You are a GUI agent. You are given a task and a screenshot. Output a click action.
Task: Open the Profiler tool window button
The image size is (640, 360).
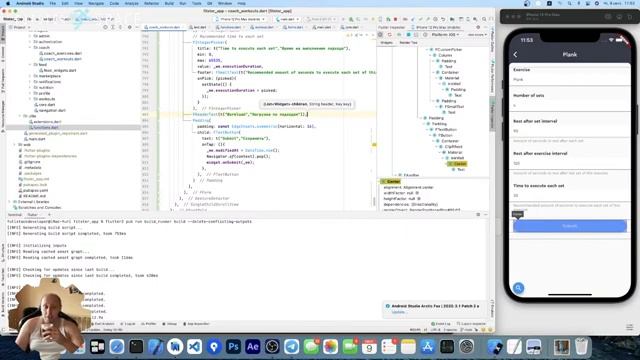[x=149, y=324]
